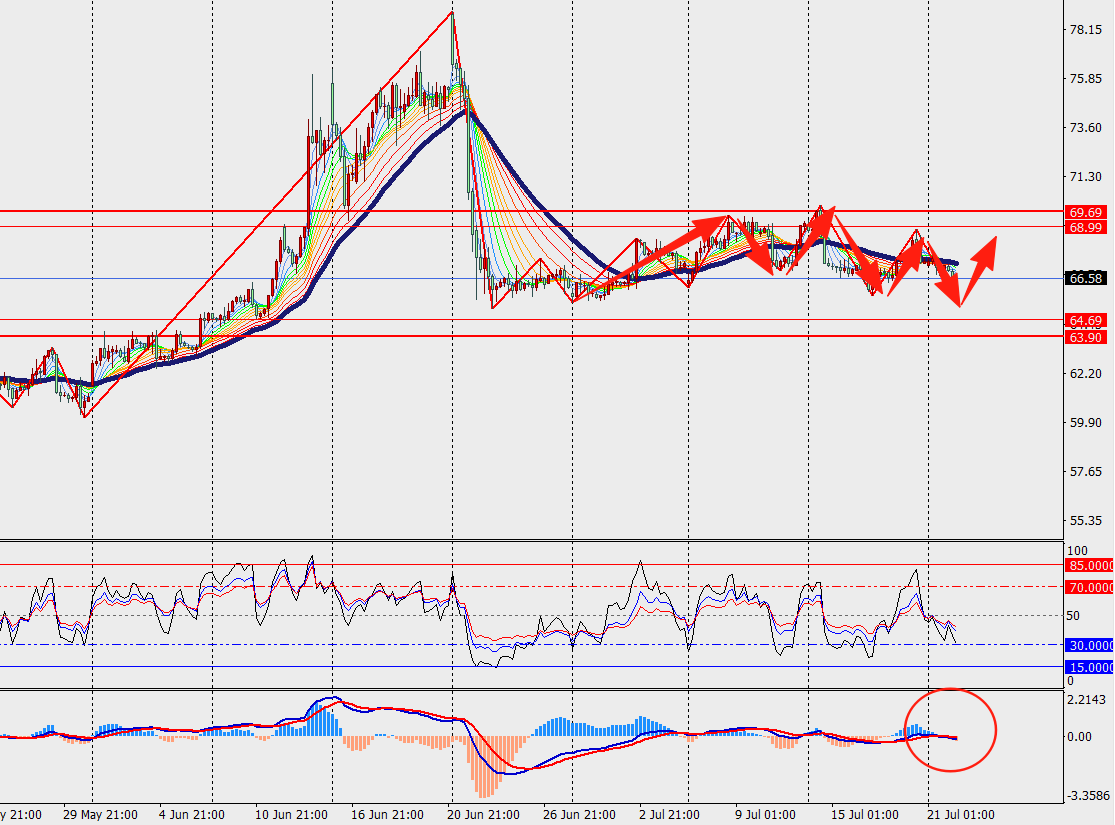The image size is (1115, 825).
Task: Select the blue 15.0000 oscillator level tag
Action: coord(1089,668)
